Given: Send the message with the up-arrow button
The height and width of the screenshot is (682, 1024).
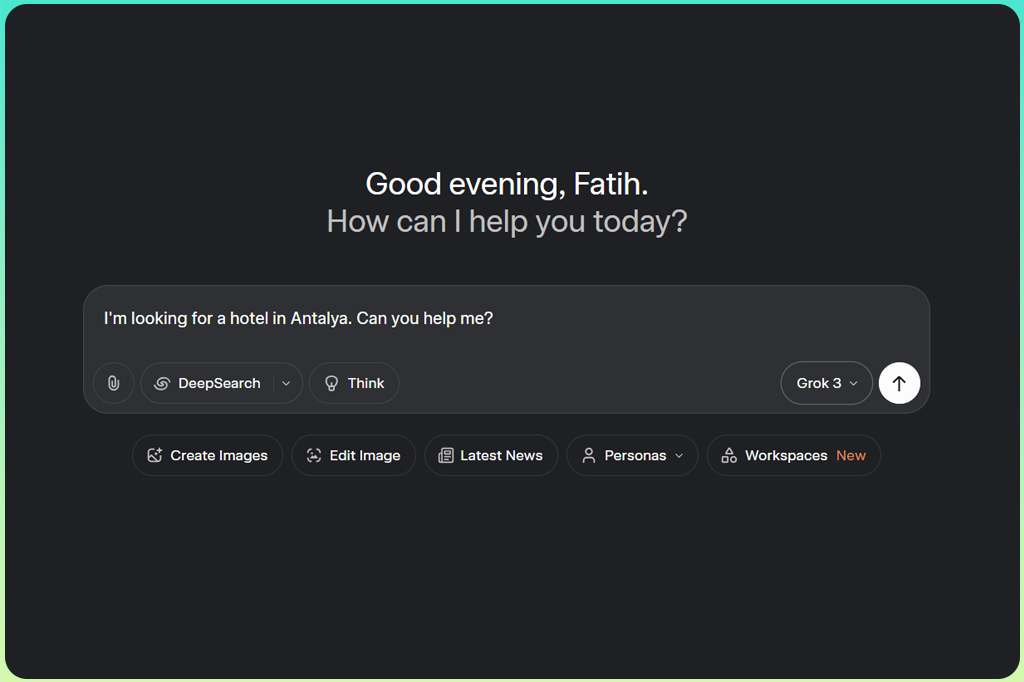Looking at the screenshot, I should 899,383.
